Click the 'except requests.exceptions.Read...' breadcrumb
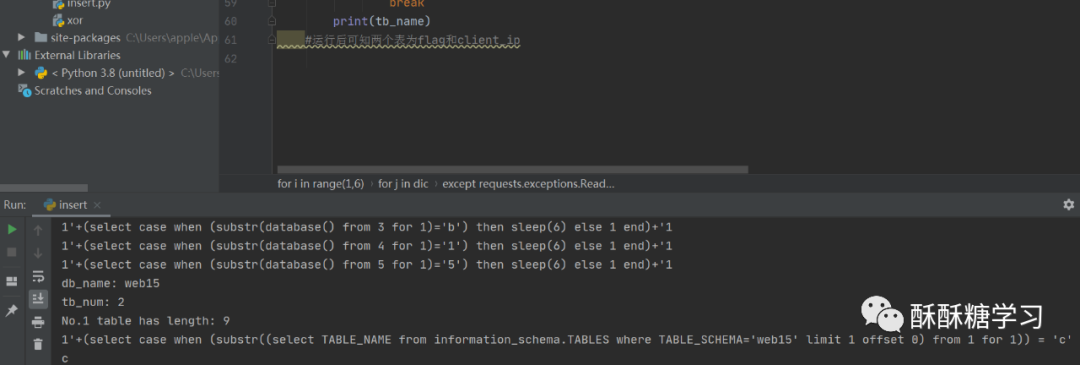The image size is (1080, 365). [x=528, y=184]
